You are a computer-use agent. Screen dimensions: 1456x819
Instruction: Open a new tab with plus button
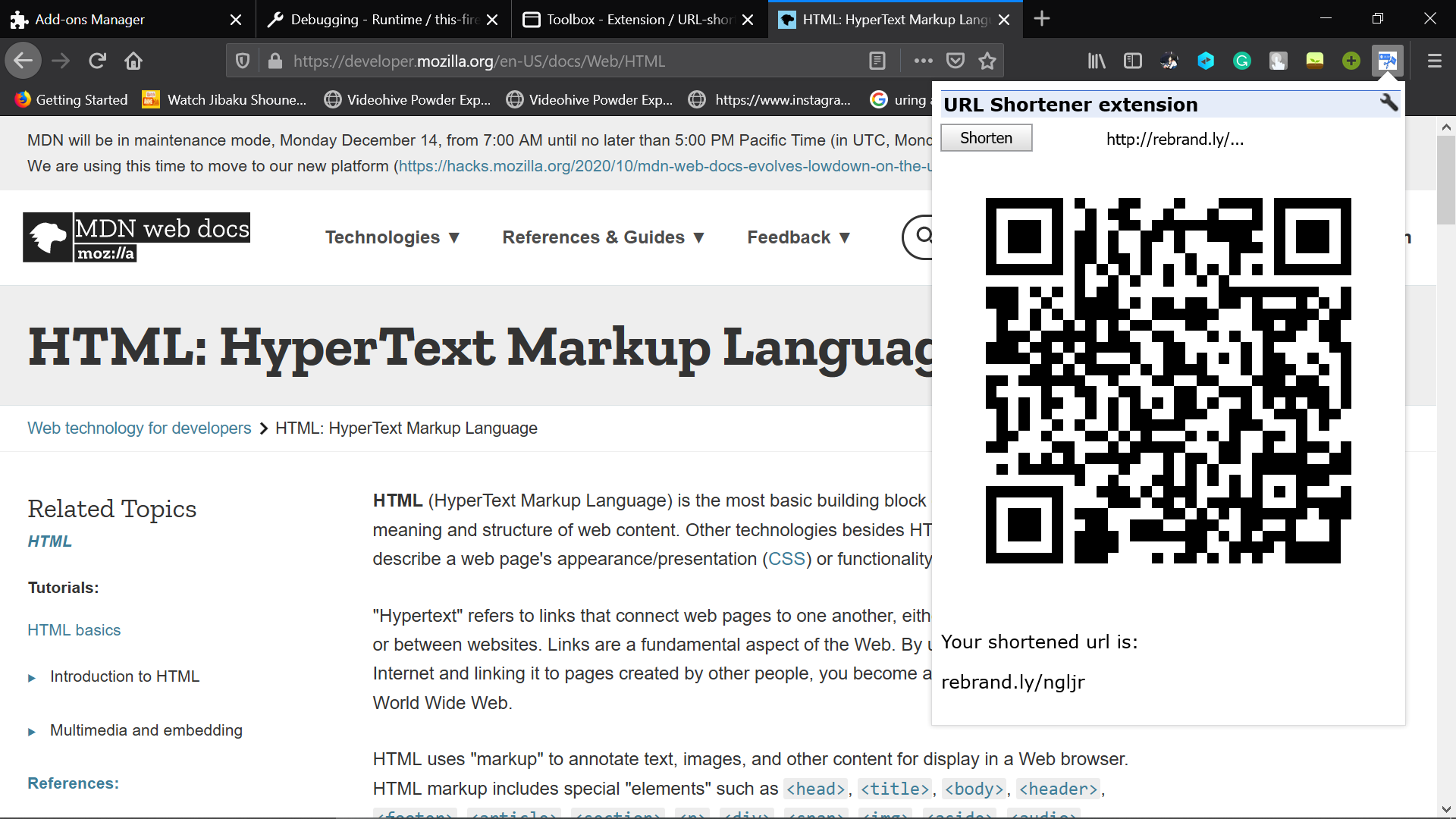[x=1042, y=19]
